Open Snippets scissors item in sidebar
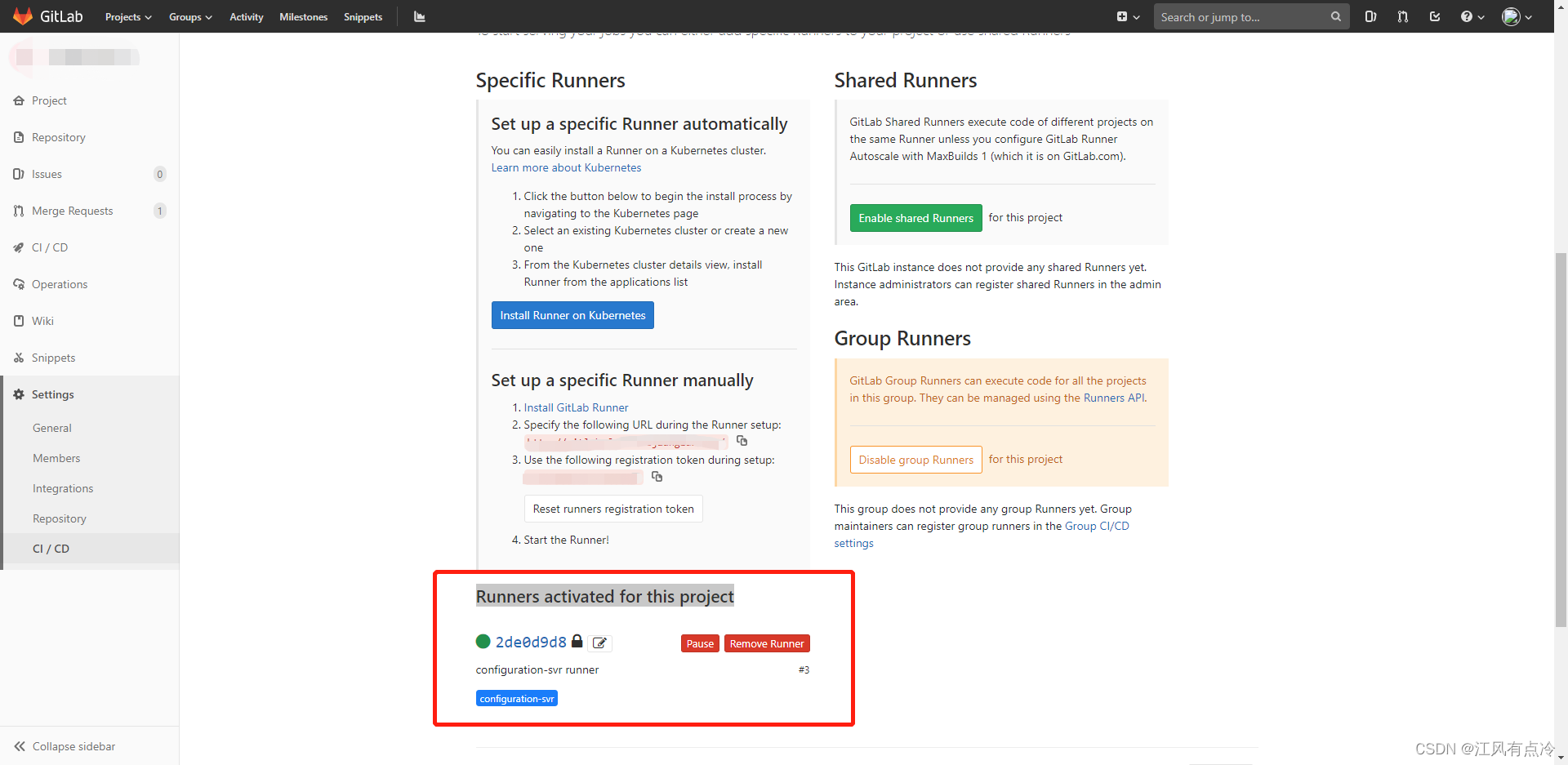1568x765 pixels. pos(89,358)
